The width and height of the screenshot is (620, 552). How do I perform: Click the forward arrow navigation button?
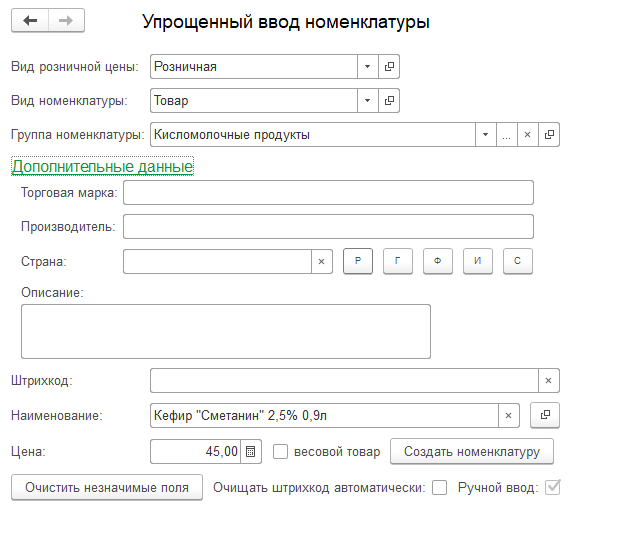pyautogui.click(x=66, y=21)
